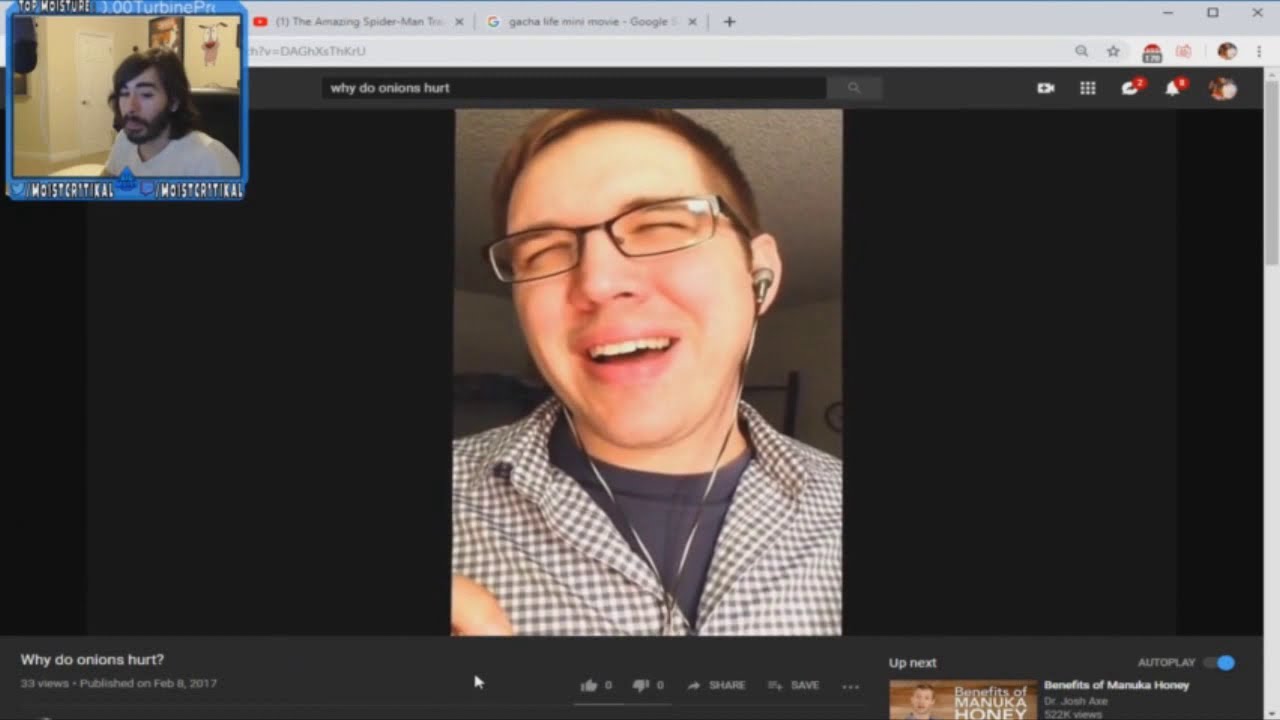Bookmark this page with the star icon
This screenshot has width=1280, height=720.
[1113, 51]
